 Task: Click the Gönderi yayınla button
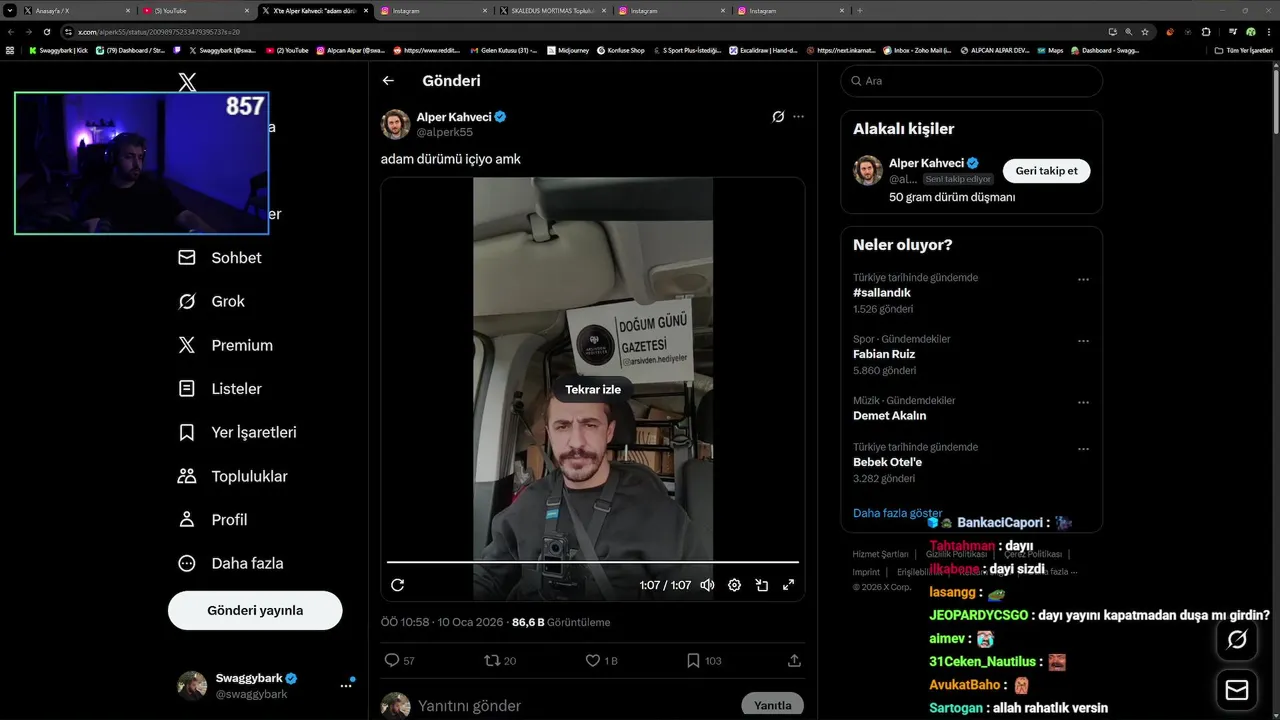pyautogui.click(x=255, y=610)
